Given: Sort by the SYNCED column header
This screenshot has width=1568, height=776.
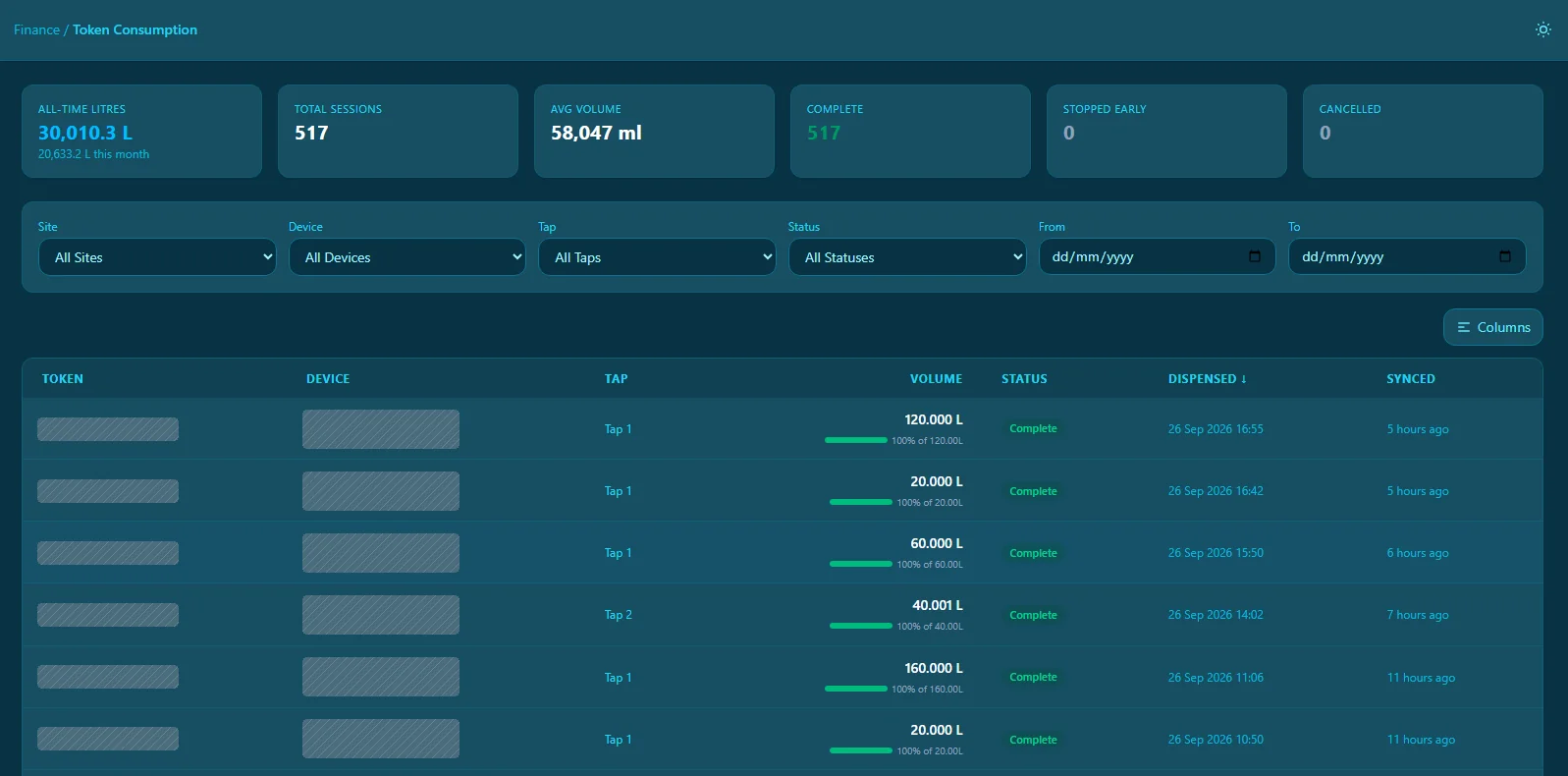Looking at the screenshot, I should pos(1411,378).
